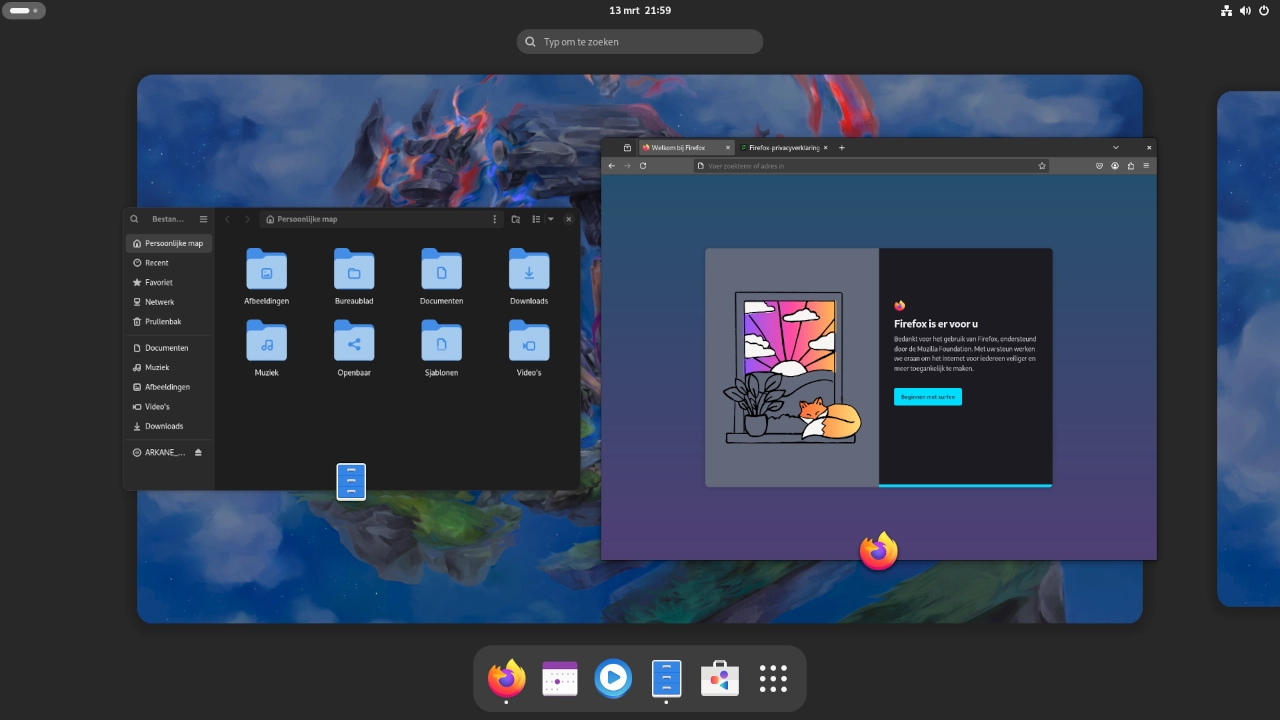Open the system status menu power icon

(x=1264, y=11)
